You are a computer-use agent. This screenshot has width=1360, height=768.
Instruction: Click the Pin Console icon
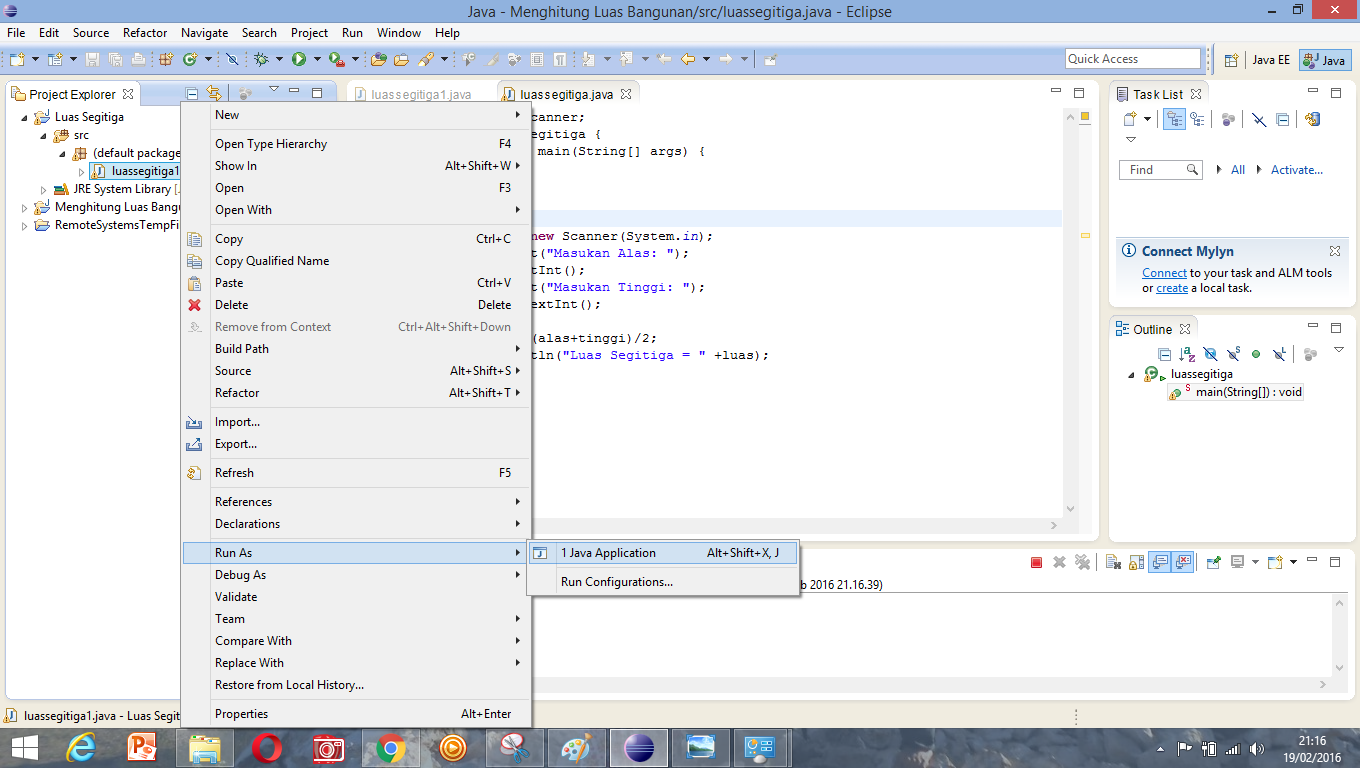[1213, 562]
